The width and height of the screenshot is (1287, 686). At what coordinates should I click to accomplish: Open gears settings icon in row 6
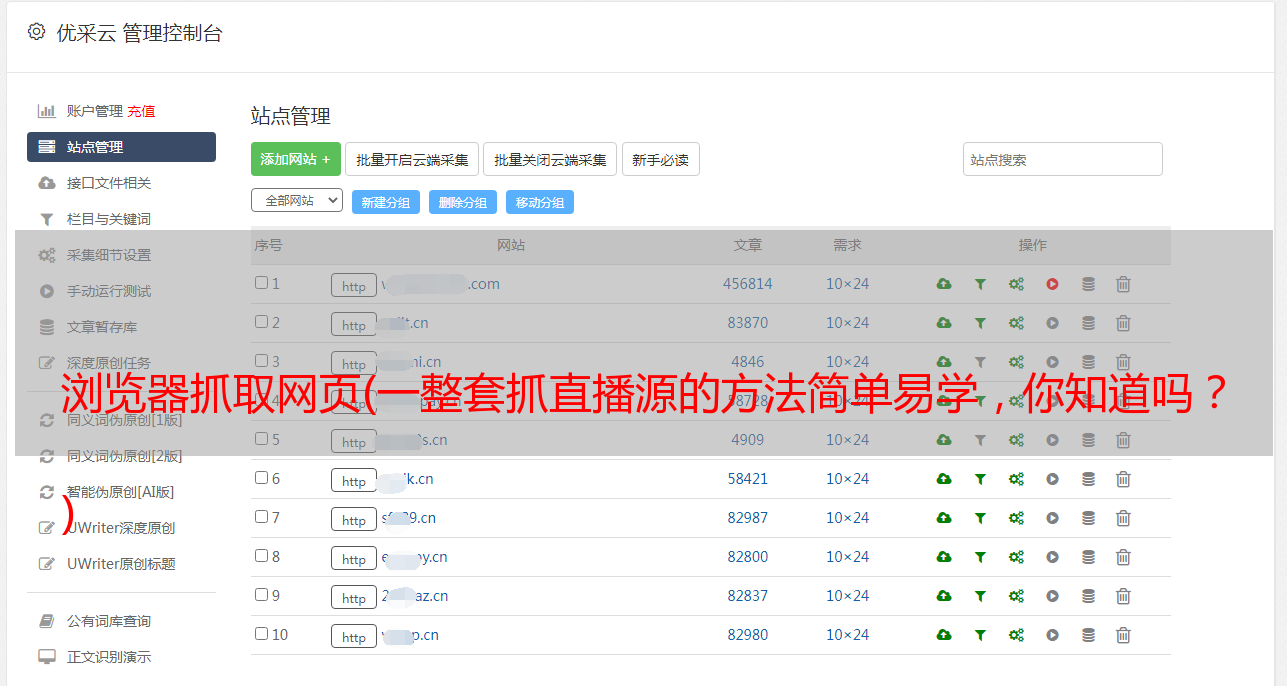[x=1016, y=479]
